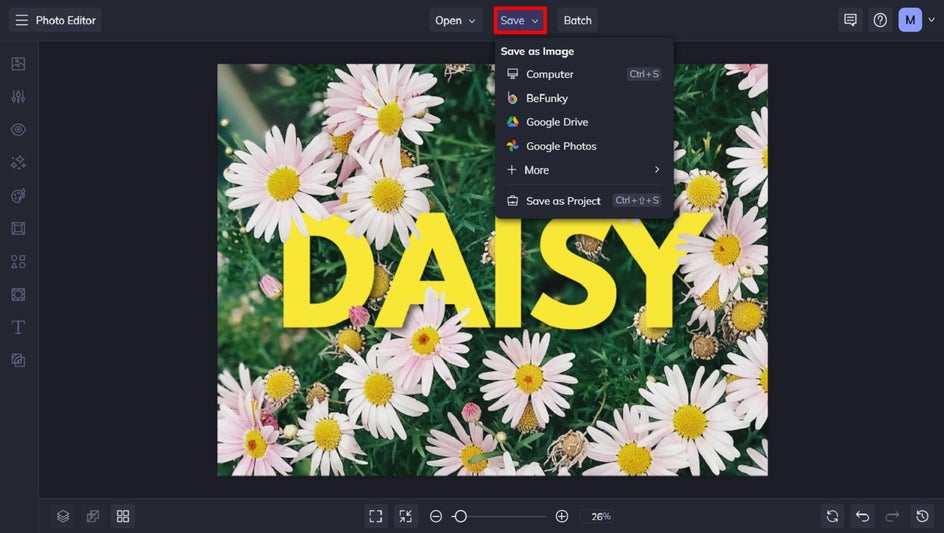Click the redo arrow icon
This screenshot has width=944, height=533.
click(892, 516)
